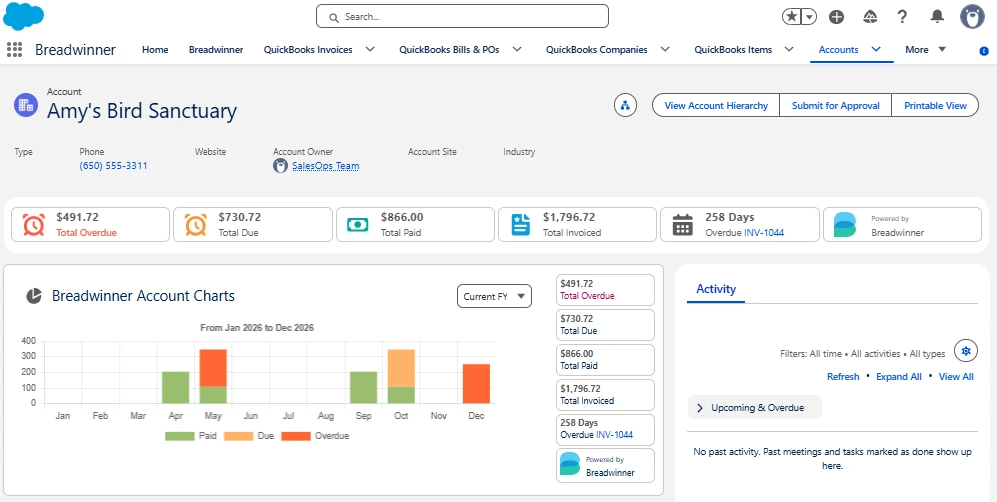Open the Global Actions plus icon
Screen dimensions: 997x502
coord(837,17)
